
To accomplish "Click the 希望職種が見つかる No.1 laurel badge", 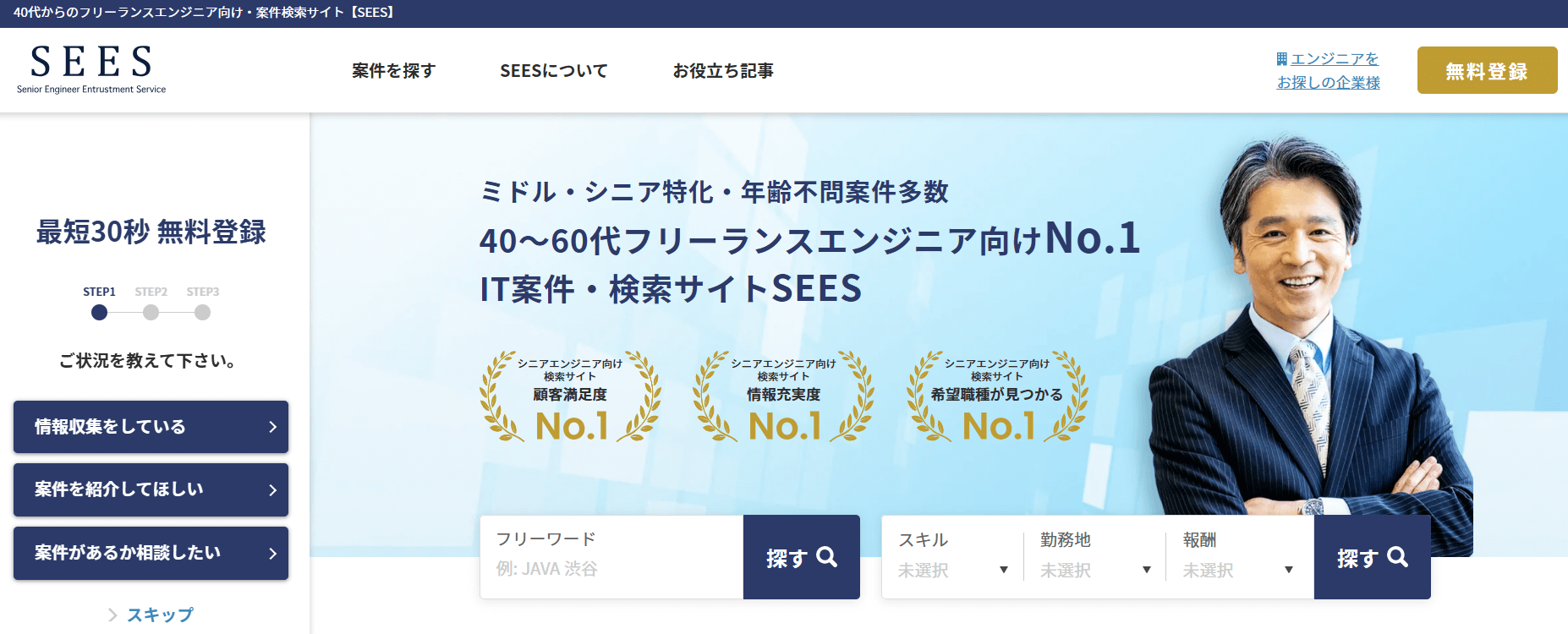I will 997,396.
